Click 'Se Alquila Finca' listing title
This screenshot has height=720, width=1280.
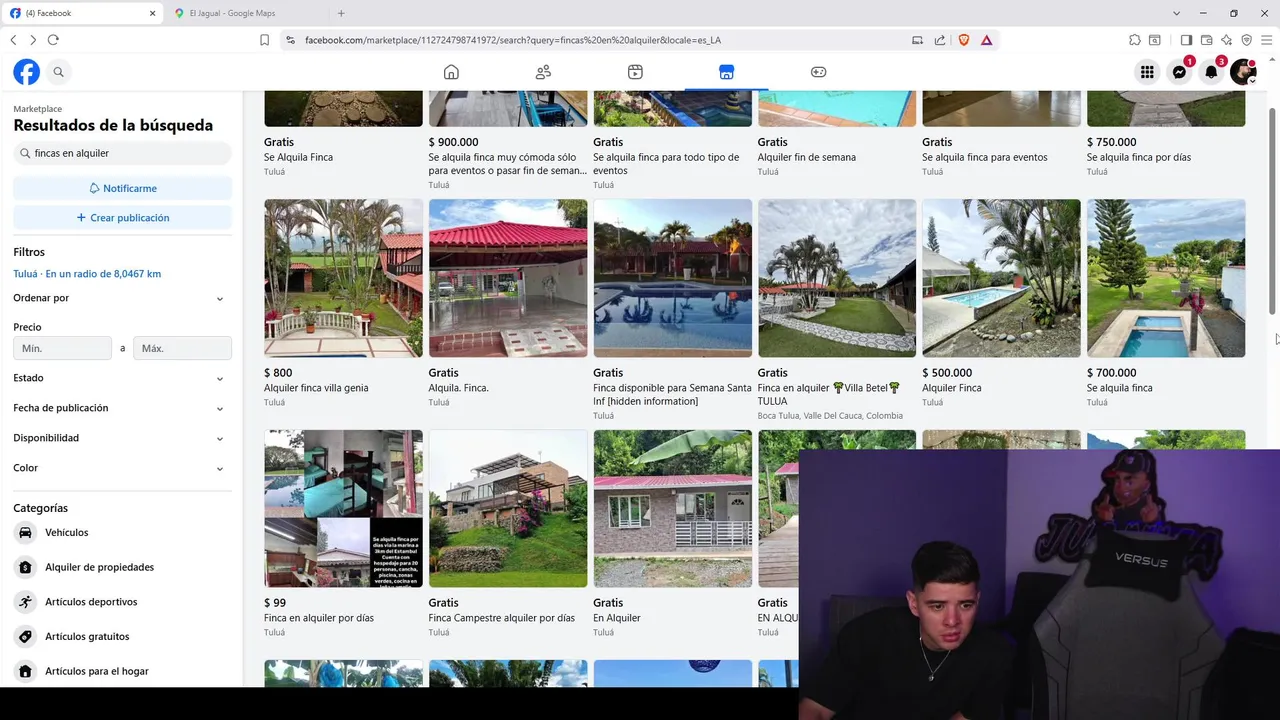click(298, 157)
